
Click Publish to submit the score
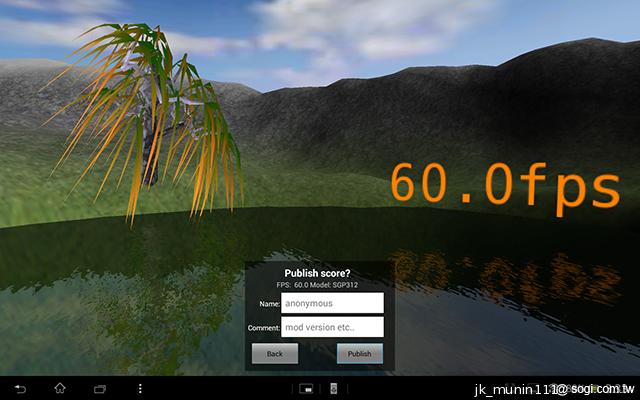click(360, 354)
